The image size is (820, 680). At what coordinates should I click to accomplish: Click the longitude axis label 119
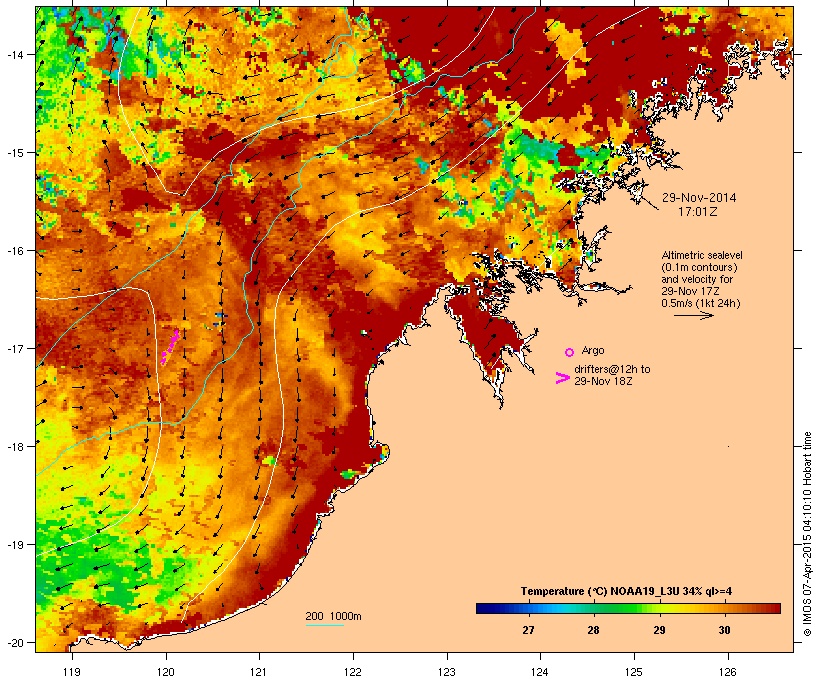(72, 672)
